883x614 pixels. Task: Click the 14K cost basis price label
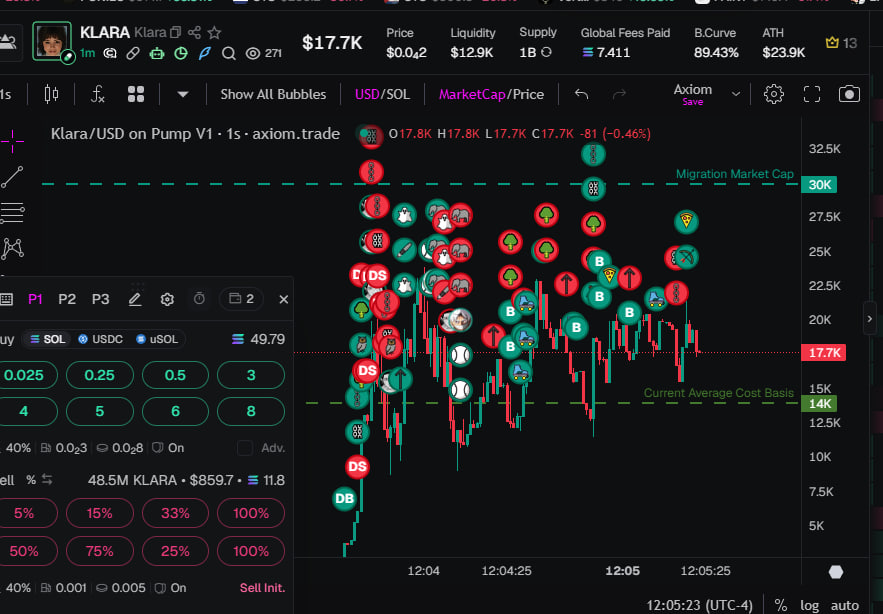point(819,403)
